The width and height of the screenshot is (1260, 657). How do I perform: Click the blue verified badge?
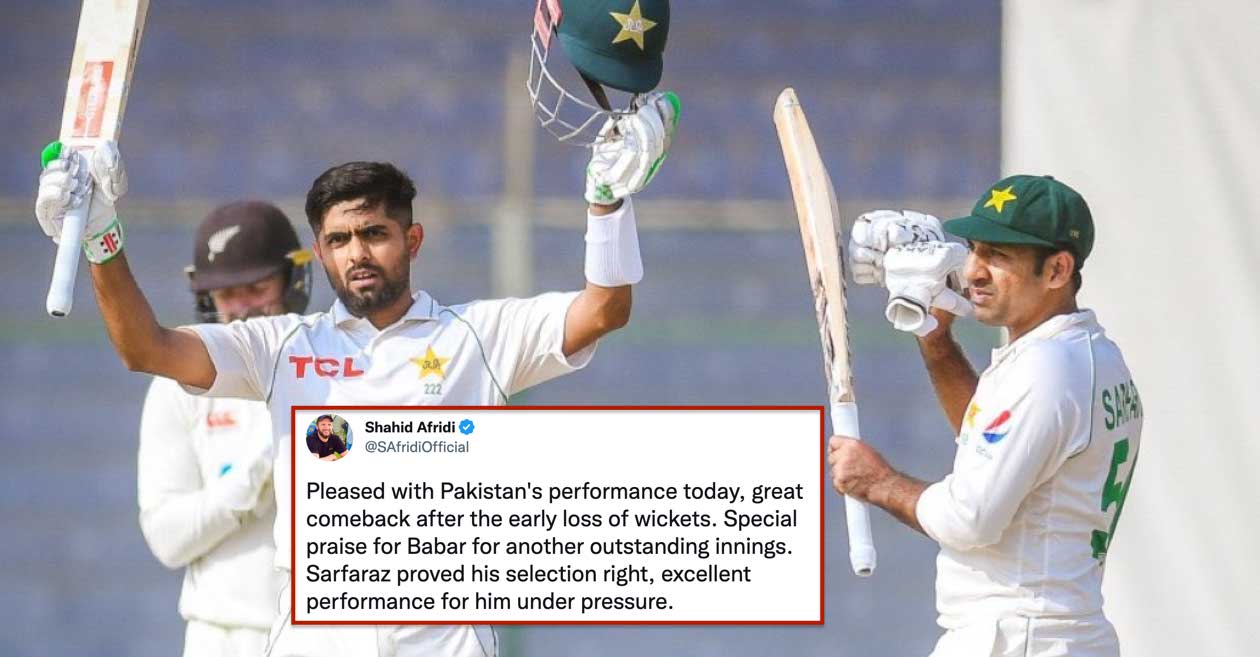(x=467, y=427)
